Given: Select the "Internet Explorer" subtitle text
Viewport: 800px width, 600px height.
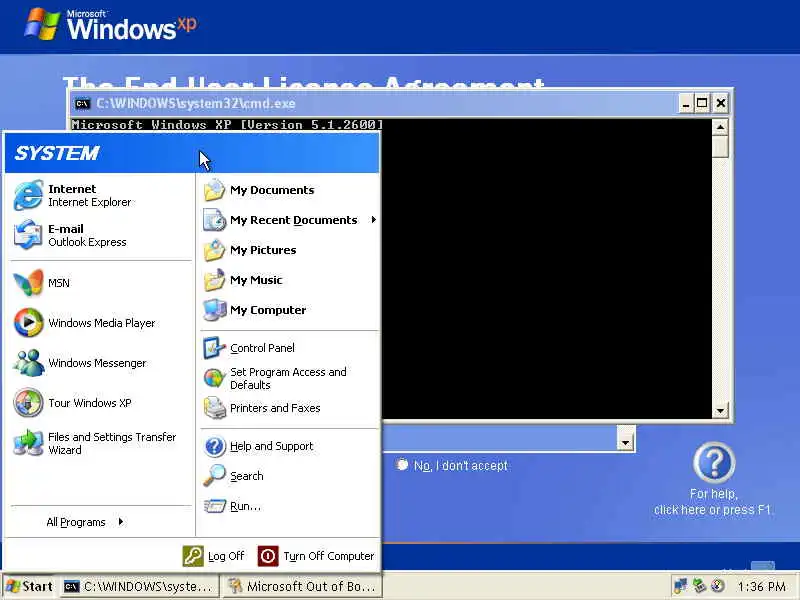Looking at the screenshot, I should [90, 203].
